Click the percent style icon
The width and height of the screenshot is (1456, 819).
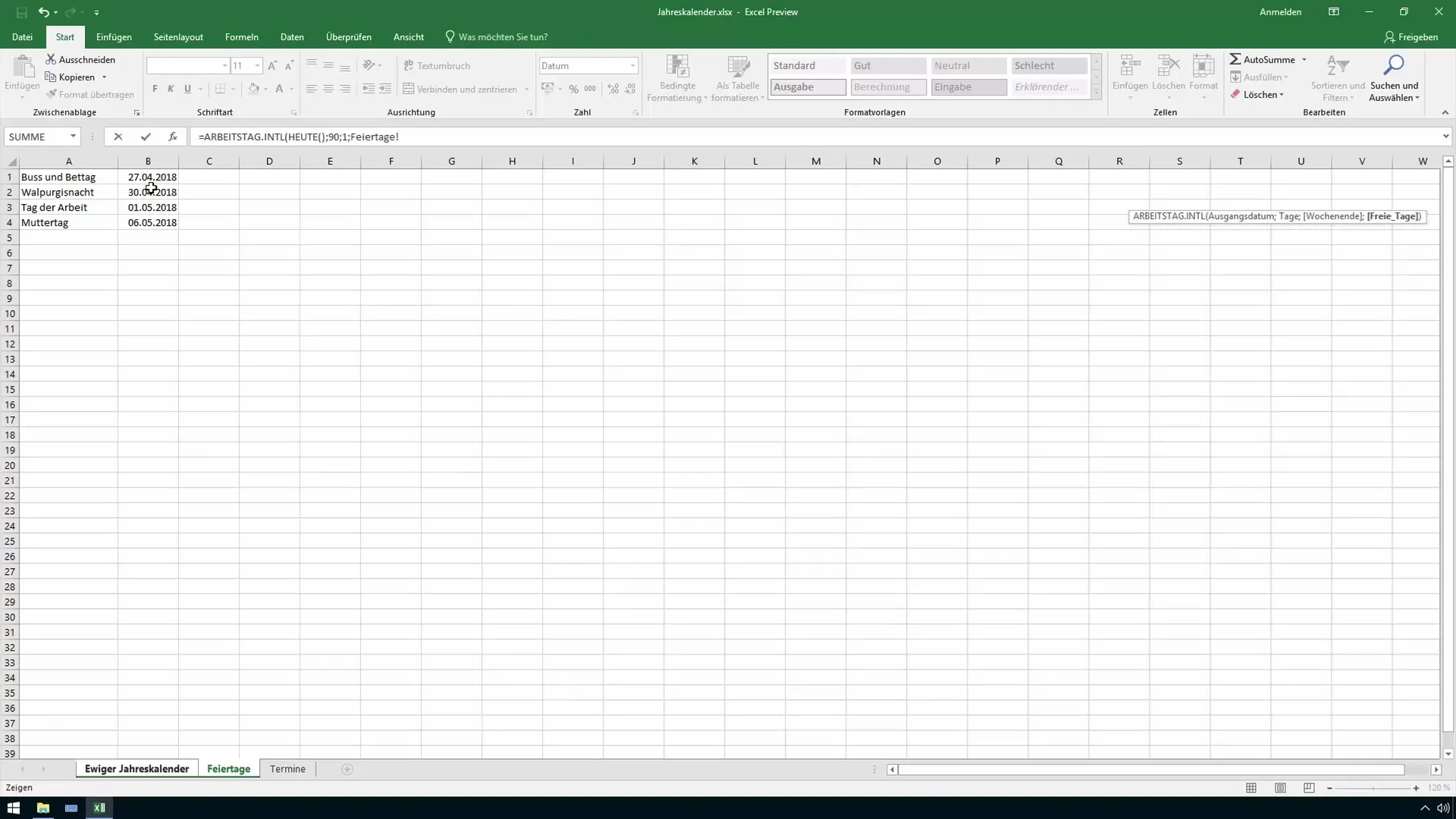(x=573, y=89)
